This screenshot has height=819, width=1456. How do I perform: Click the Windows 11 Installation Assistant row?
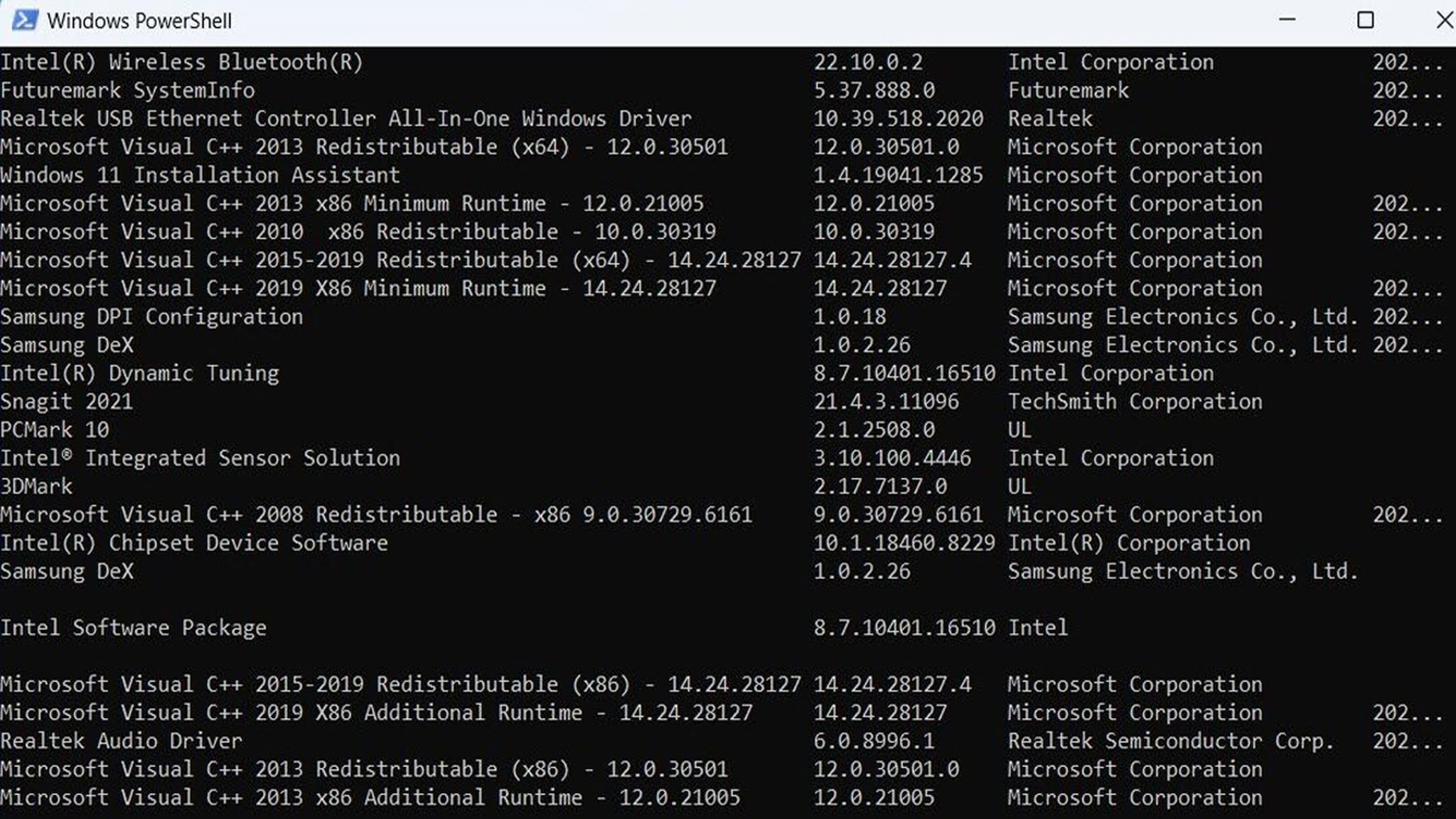(x=199, y=175)
